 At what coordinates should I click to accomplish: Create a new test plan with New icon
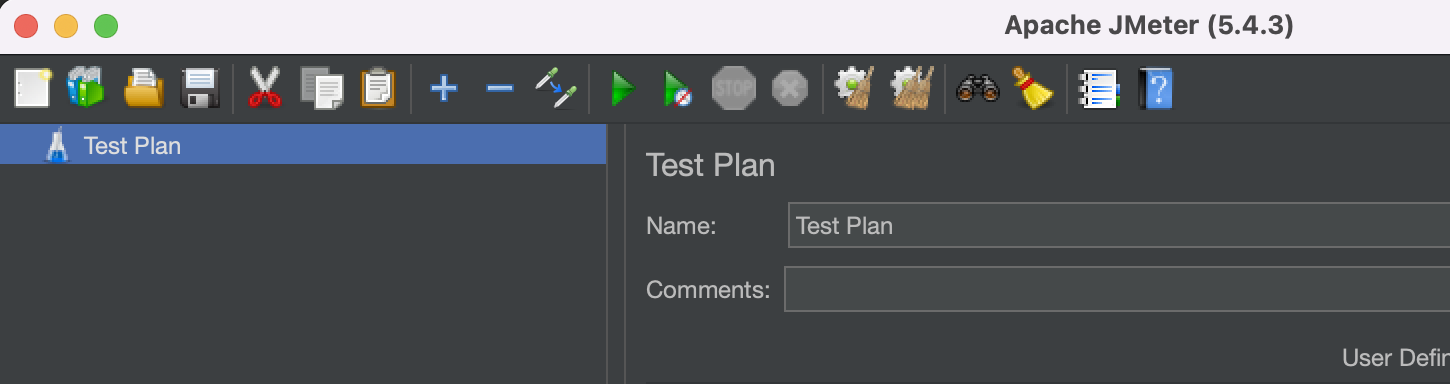[32, 89]
